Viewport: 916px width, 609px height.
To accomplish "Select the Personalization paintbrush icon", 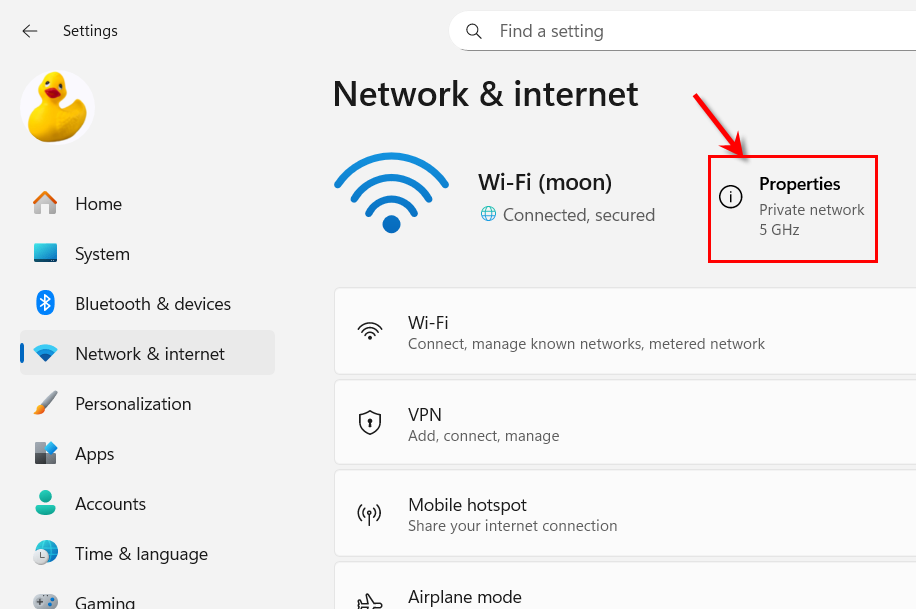I will [45, 404].
